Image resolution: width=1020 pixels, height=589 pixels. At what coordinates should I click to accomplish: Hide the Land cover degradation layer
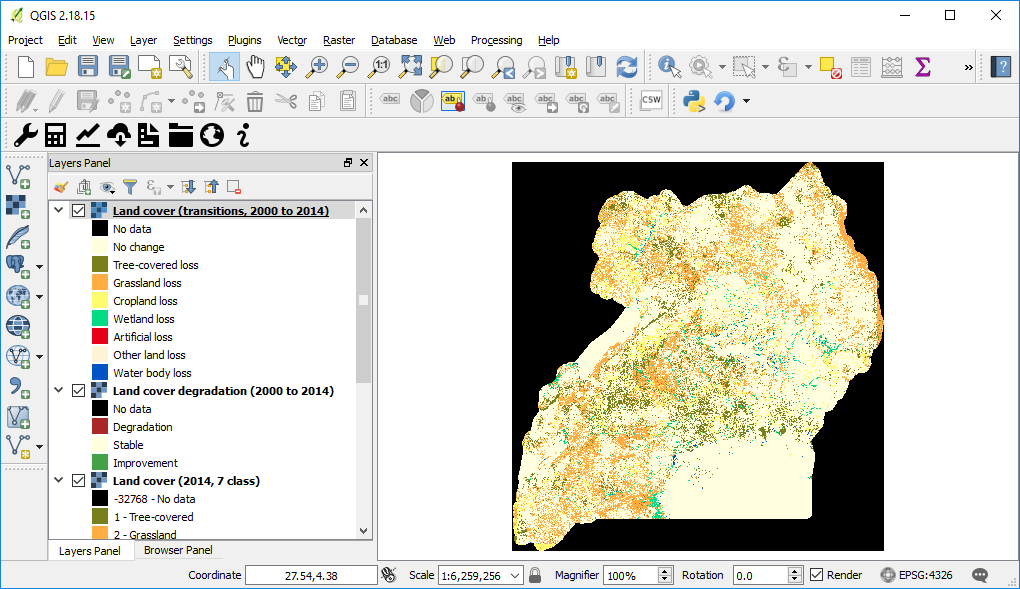[79, 391]
